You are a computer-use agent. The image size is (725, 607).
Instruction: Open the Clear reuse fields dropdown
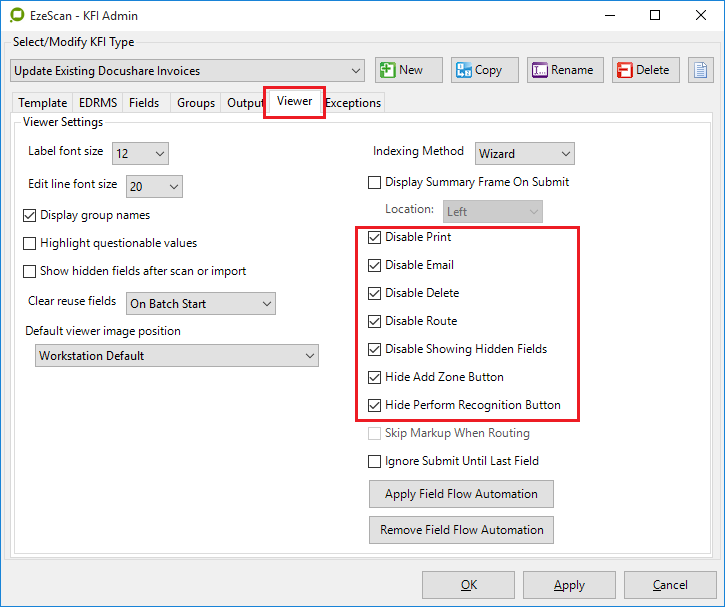click(x=200, y=303)
